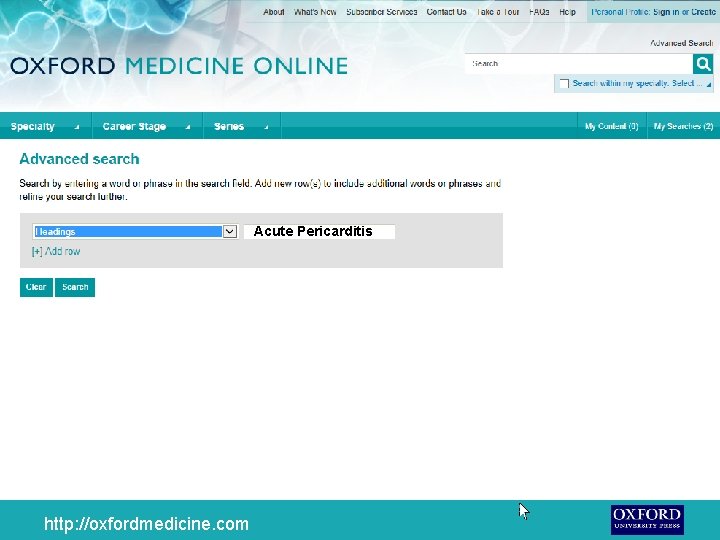The width and height of the screenshot is (720, 540).
Task: Expand the Specialty menu
Action: pos(45,126)
